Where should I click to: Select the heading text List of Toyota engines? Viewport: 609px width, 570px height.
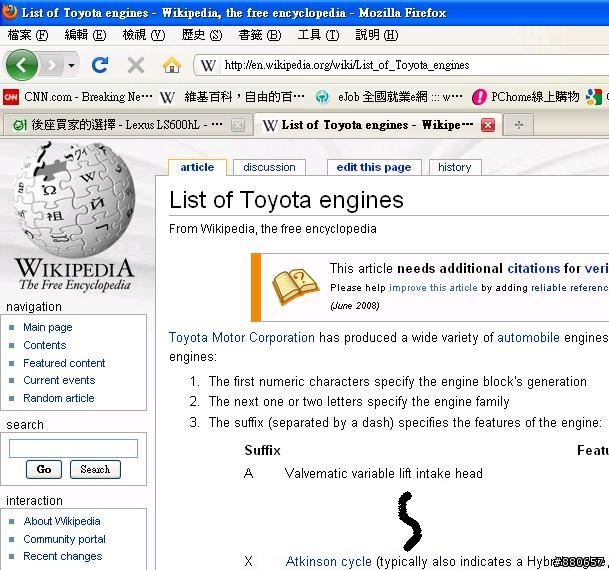click(x=286, y=200)
